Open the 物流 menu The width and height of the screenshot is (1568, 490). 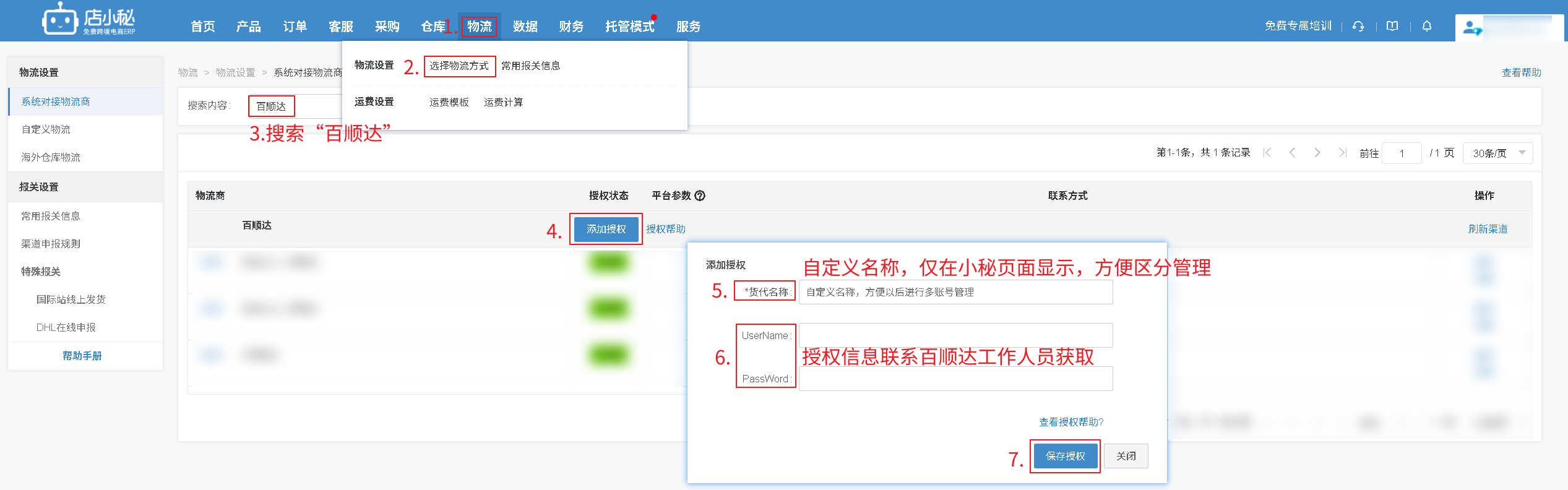(x=480, y=27)
